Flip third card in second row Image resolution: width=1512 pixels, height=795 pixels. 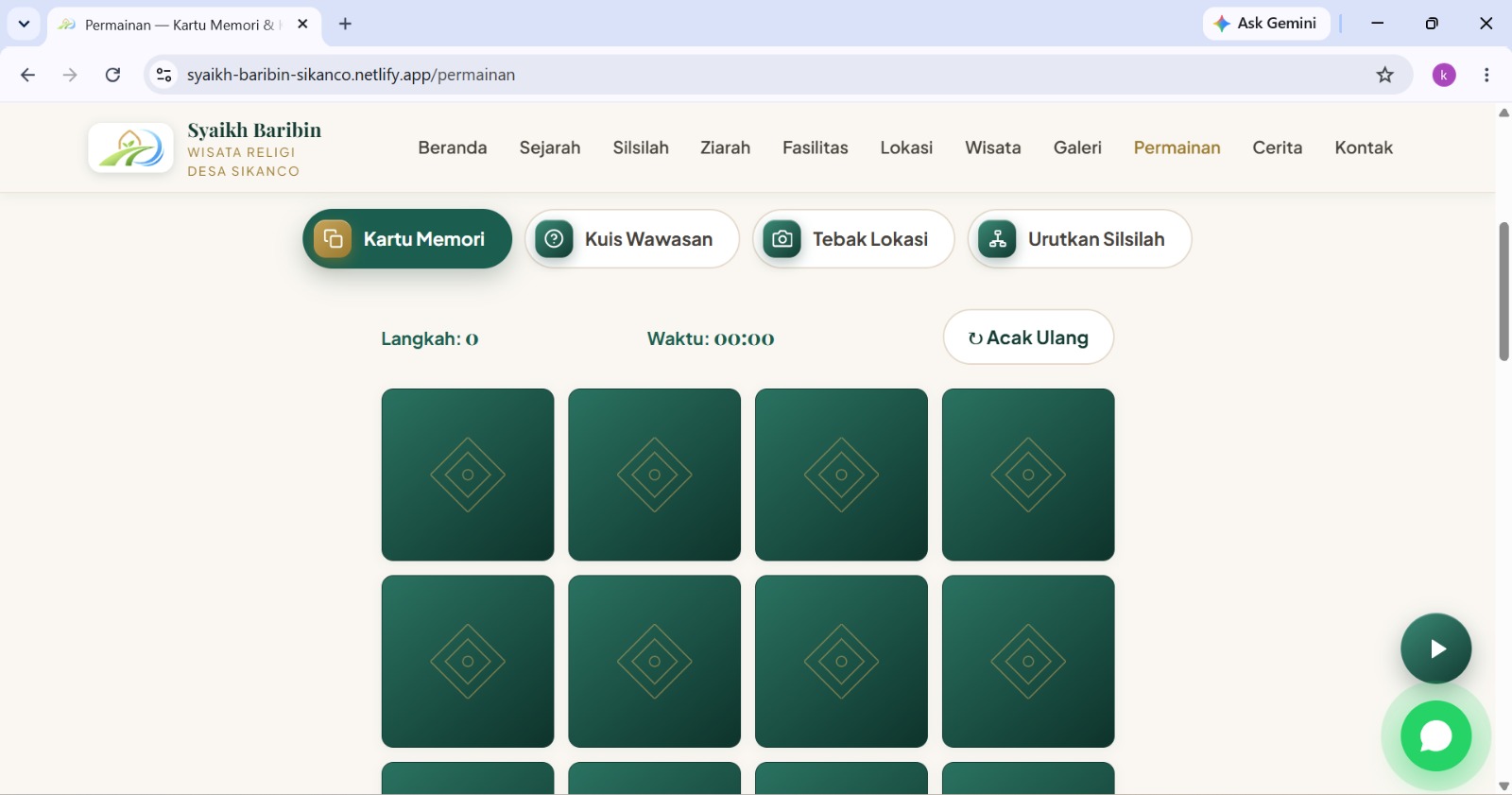click(x=841, y=662)
